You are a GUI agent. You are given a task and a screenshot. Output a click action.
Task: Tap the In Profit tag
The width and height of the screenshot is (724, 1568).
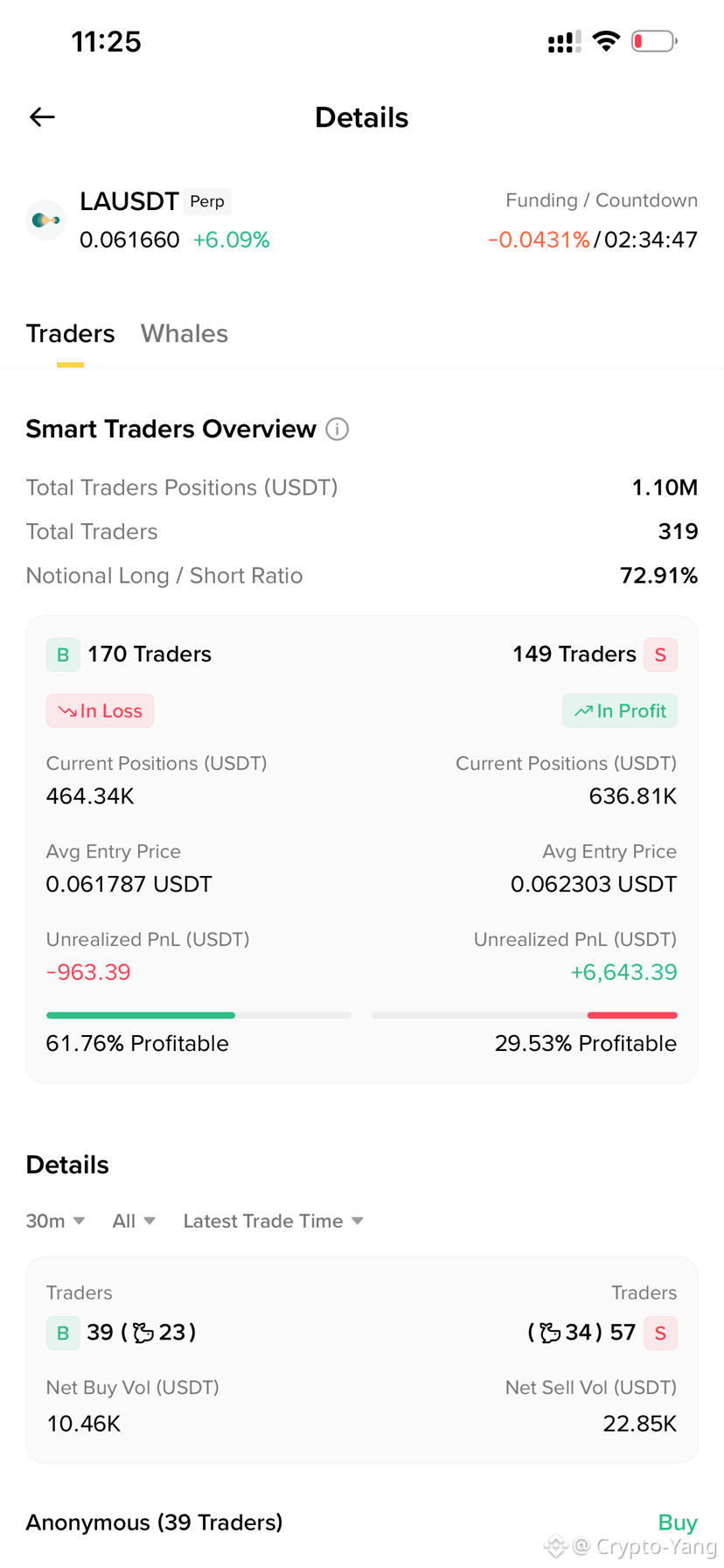click(620, 710)
